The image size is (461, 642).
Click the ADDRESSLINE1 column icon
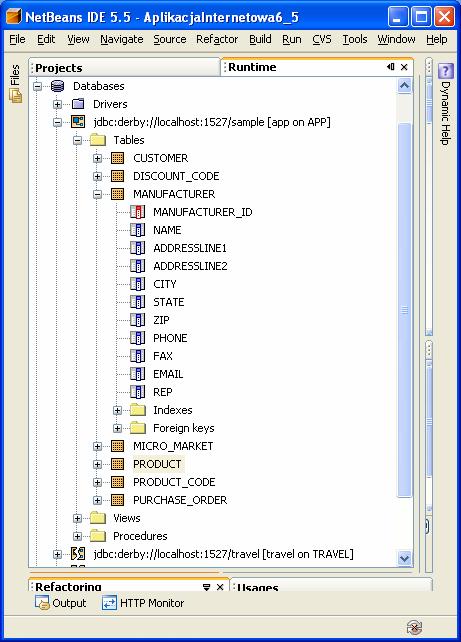(138, 248)
